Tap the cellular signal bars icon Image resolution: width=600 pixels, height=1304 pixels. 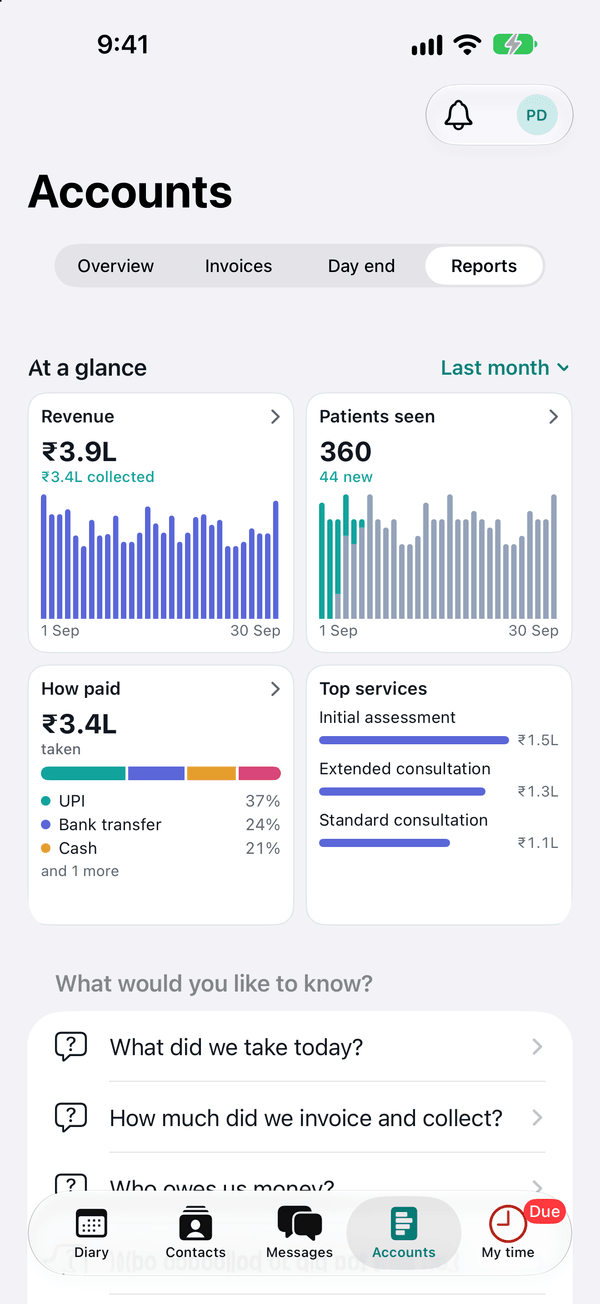[427, 45]
